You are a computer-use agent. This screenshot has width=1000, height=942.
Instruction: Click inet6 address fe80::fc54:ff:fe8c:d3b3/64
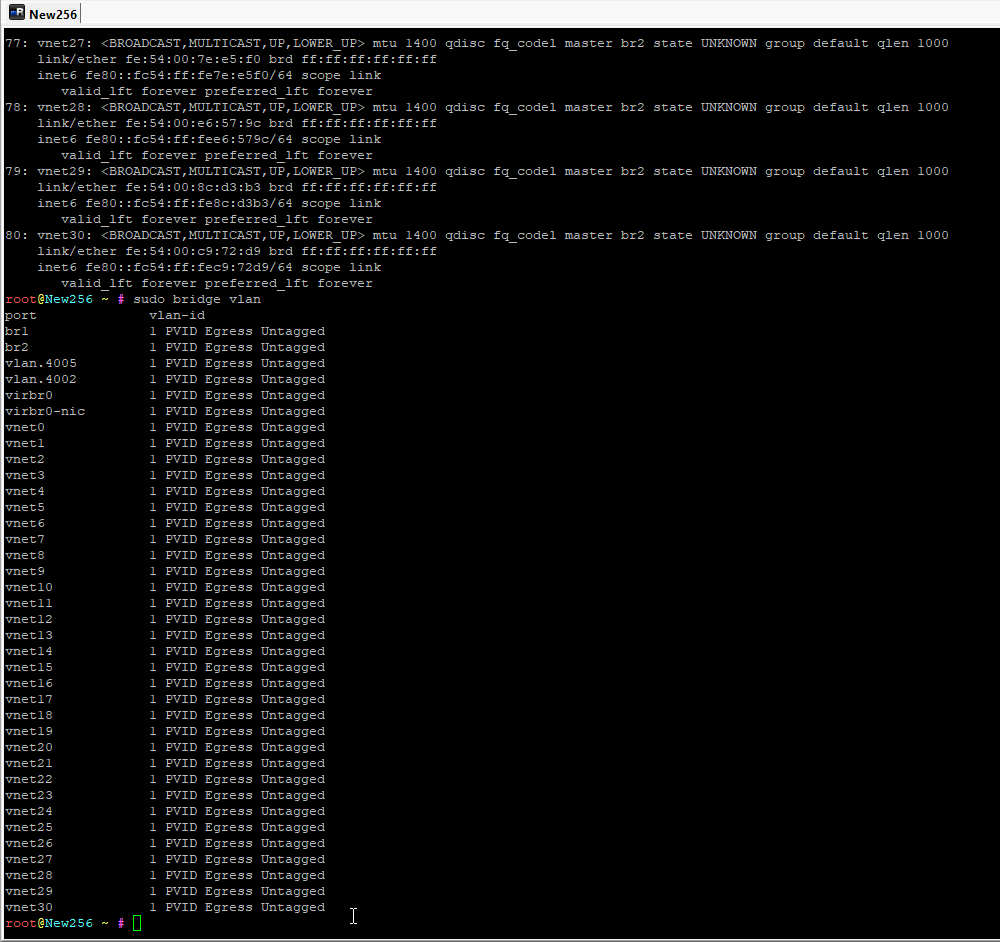click(189, 203)
